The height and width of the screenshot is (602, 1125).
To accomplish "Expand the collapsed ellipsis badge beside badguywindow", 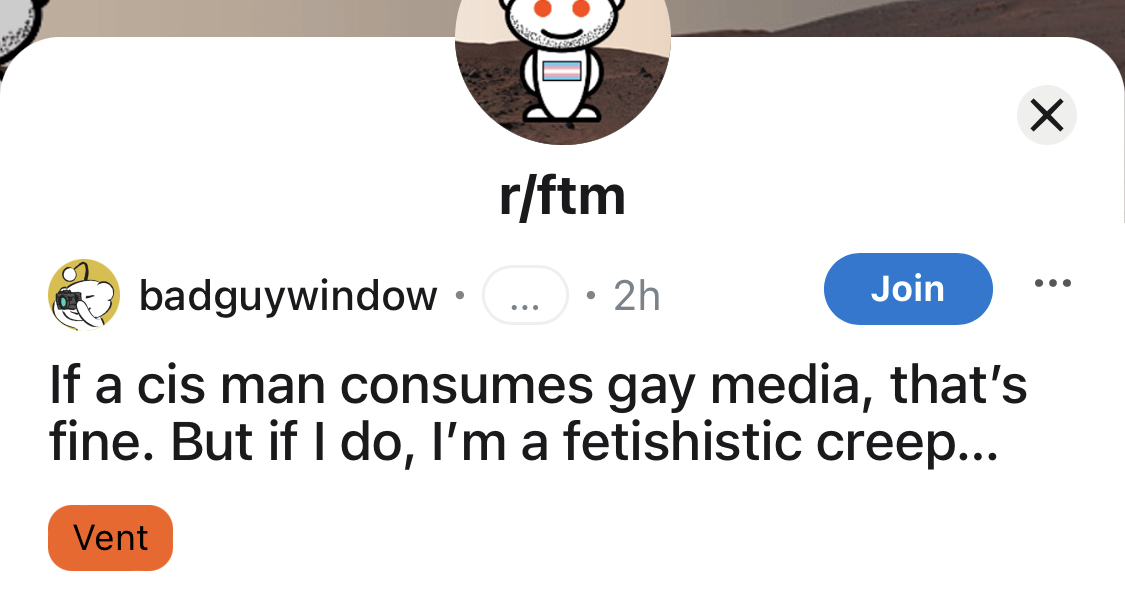I will click(x=525, y=295).
